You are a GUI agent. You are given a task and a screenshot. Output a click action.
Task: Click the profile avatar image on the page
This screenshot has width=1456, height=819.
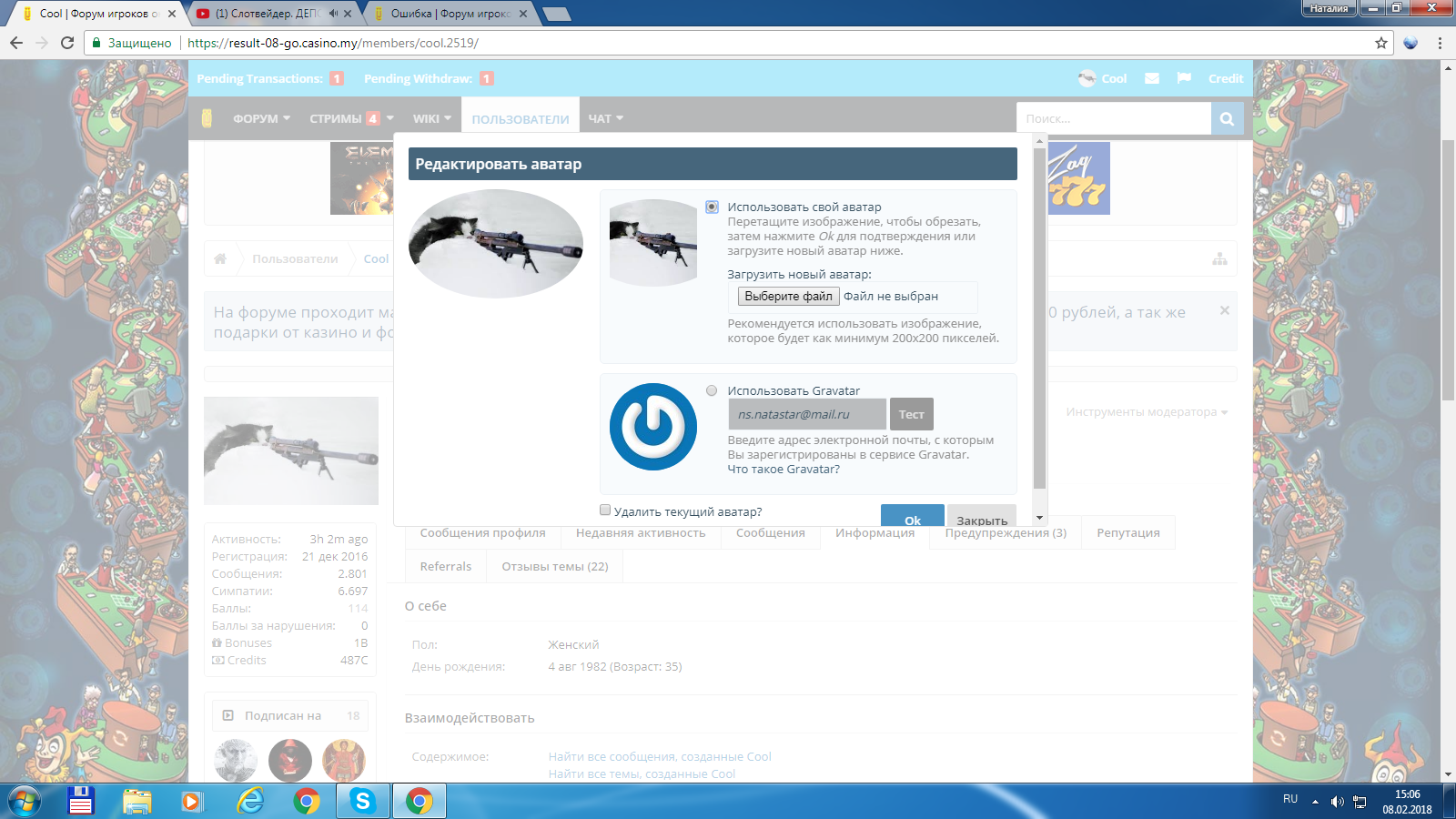click(291, 450)
